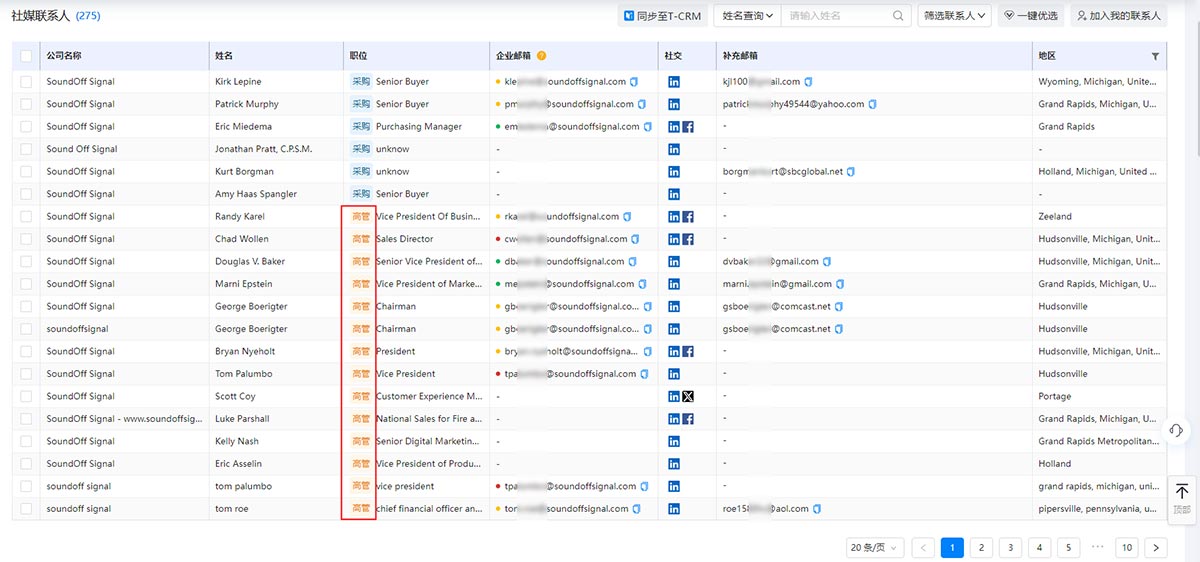Toggle the select-all checkbox in header
Viewport: 1200px width, 562px height.
click(x=26, y=56)
